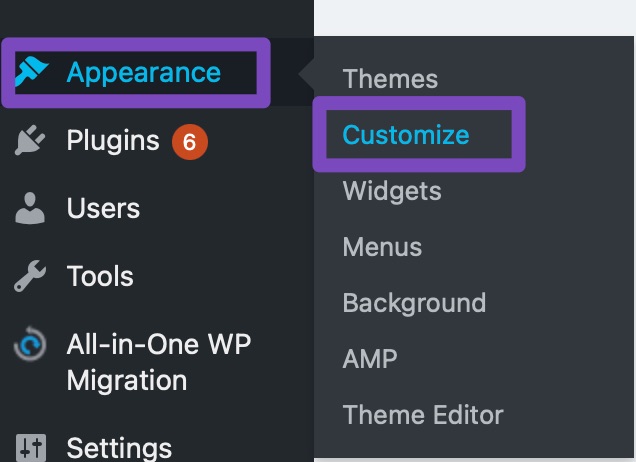
Task: Click the All-in-One WP Migration icon
Action: pos(30,346)
